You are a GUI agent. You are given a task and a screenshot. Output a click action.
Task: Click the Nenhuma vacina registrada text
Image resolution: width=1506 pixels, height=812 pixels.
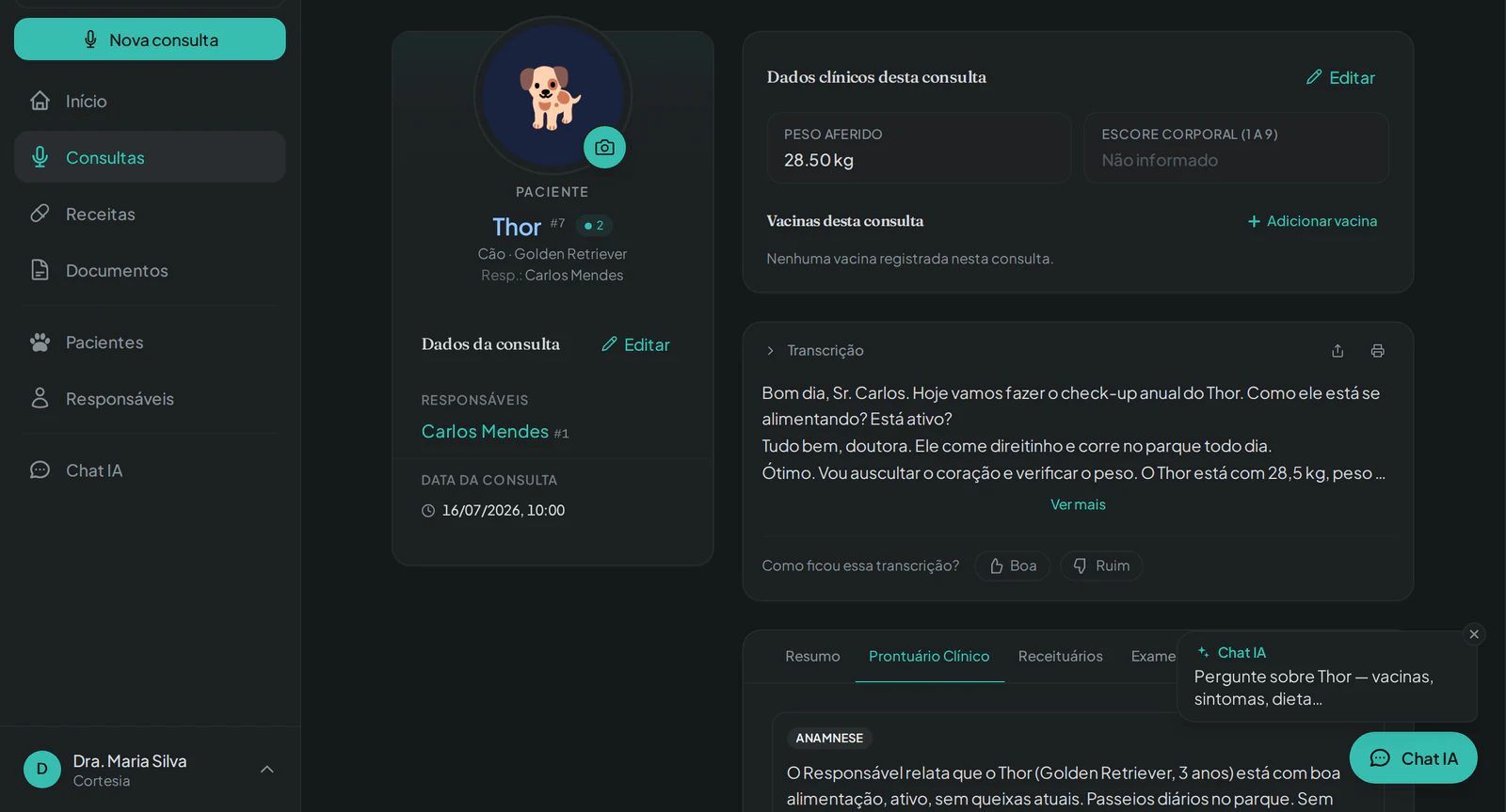[909, 259]
